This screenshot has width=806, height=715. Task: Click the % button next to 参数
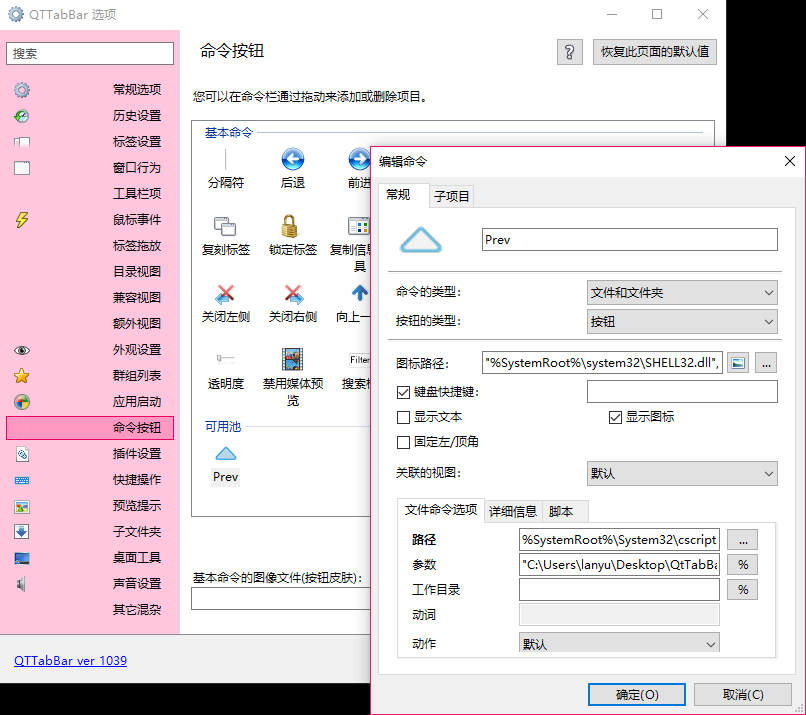743,565
